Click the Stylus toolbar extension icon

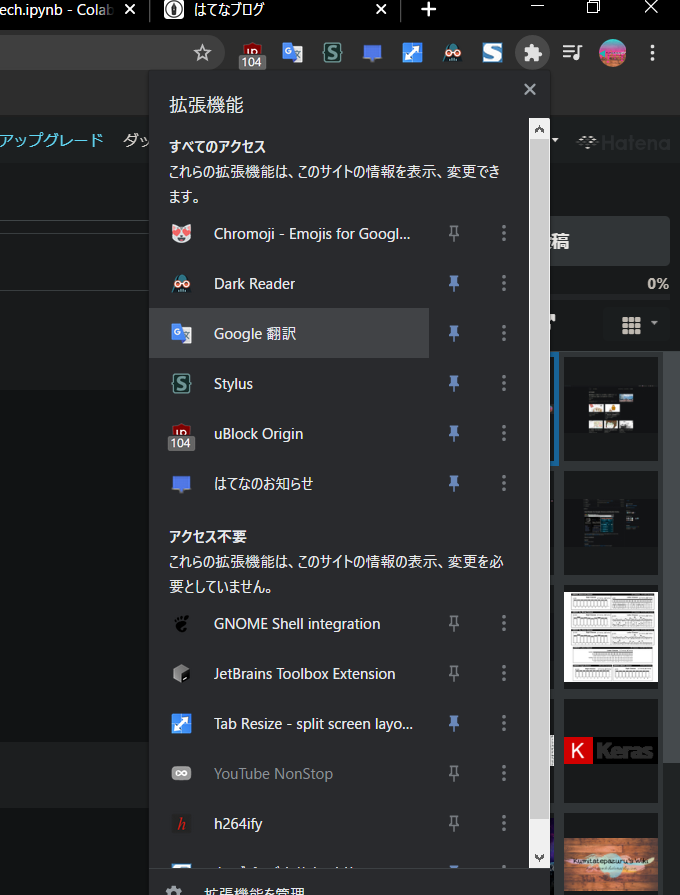[332, 53]
